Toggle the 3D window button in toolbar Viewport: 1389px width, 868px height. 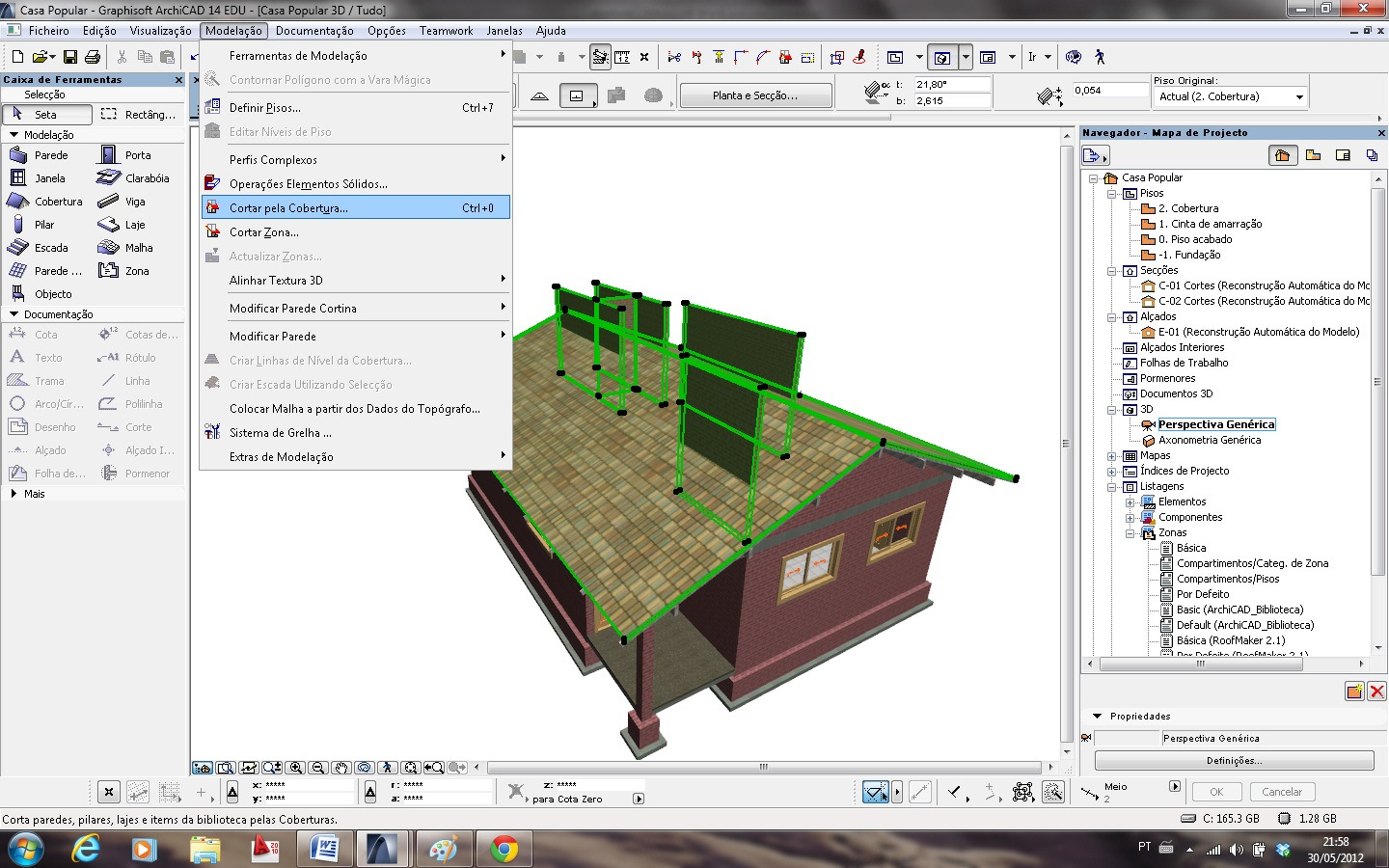coord(941,57)
